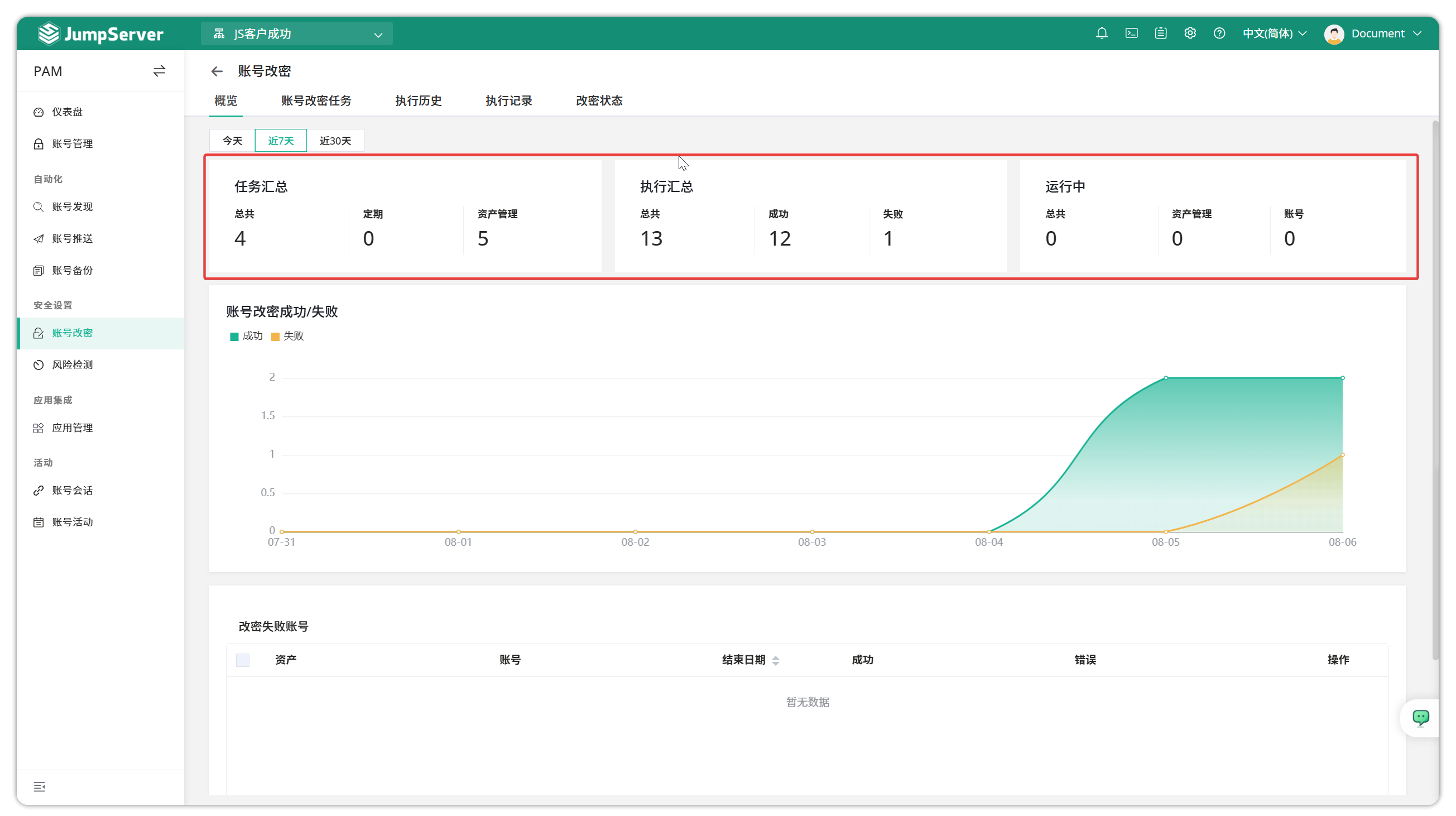Click the 暂无数据 empty table message

(x=808, y=702)
